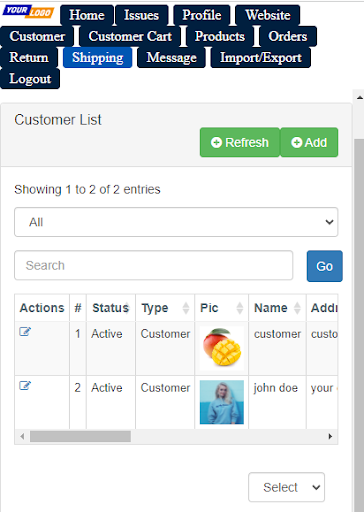Open the Shipping menu tab
Viewport: 364px width, 512px height.
tap(98, 57)
